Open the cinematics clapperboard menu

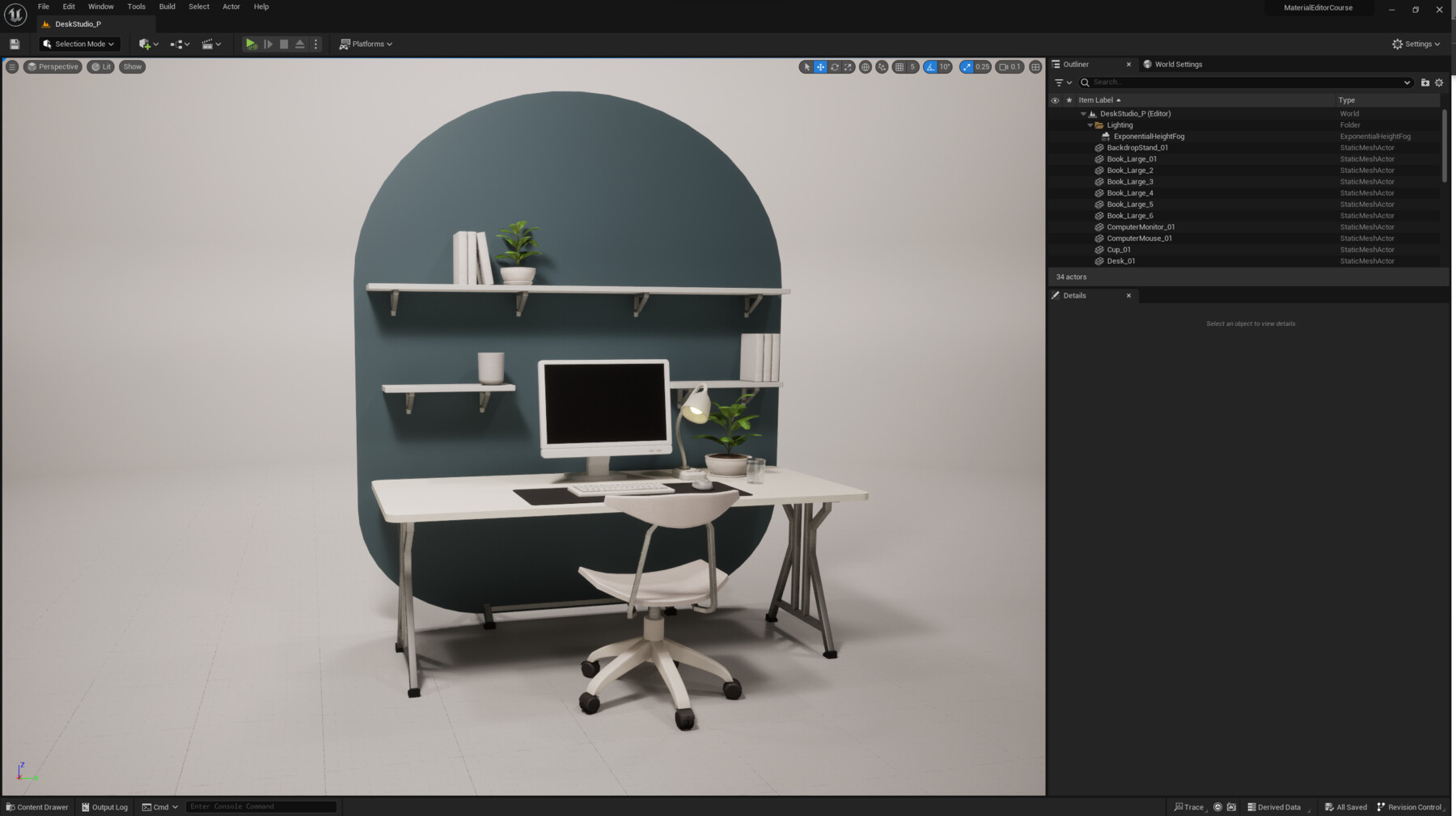(x=211, y=44)
